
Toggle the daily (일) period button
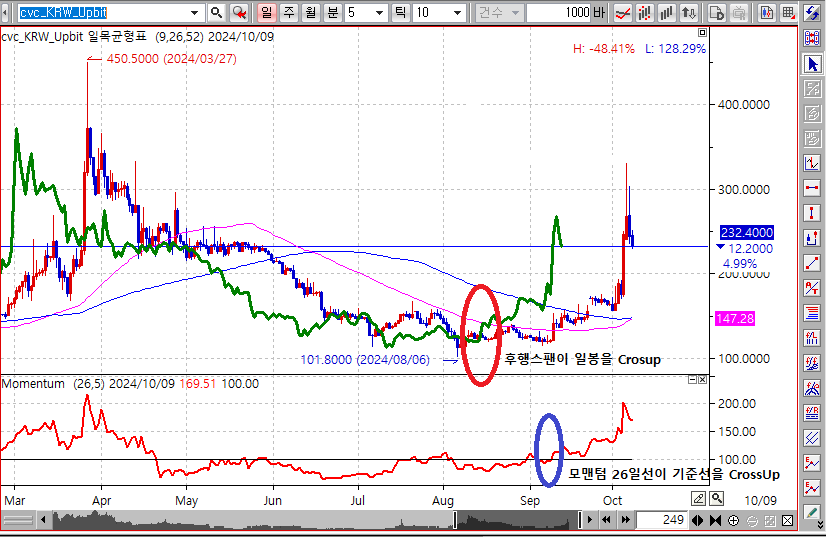pyautogui.click(x=266, y=13)
